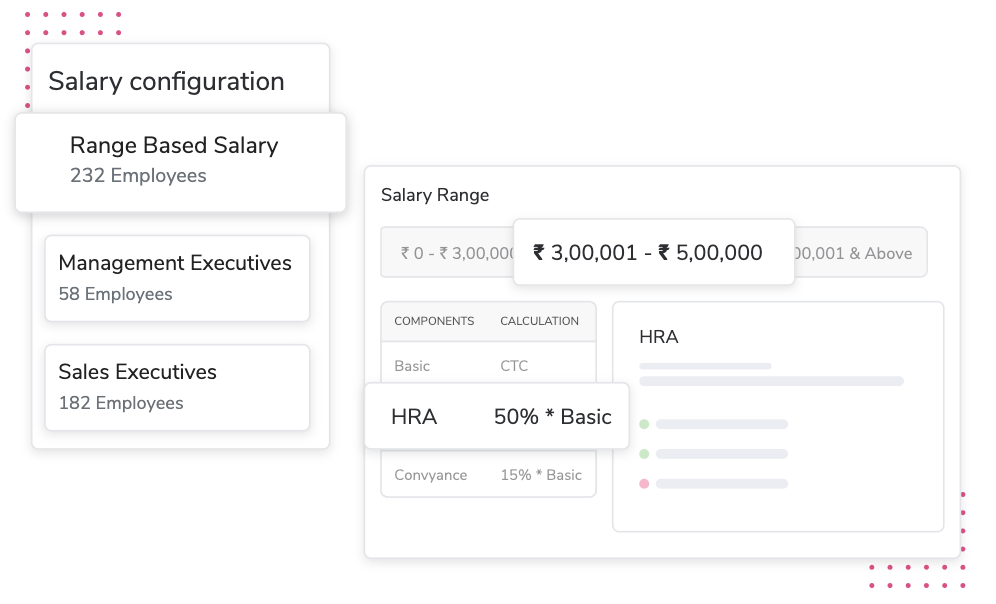The width and height of the screenshot is (996, 604).
Task: Open the Sales Executives group
Action: 177,387
